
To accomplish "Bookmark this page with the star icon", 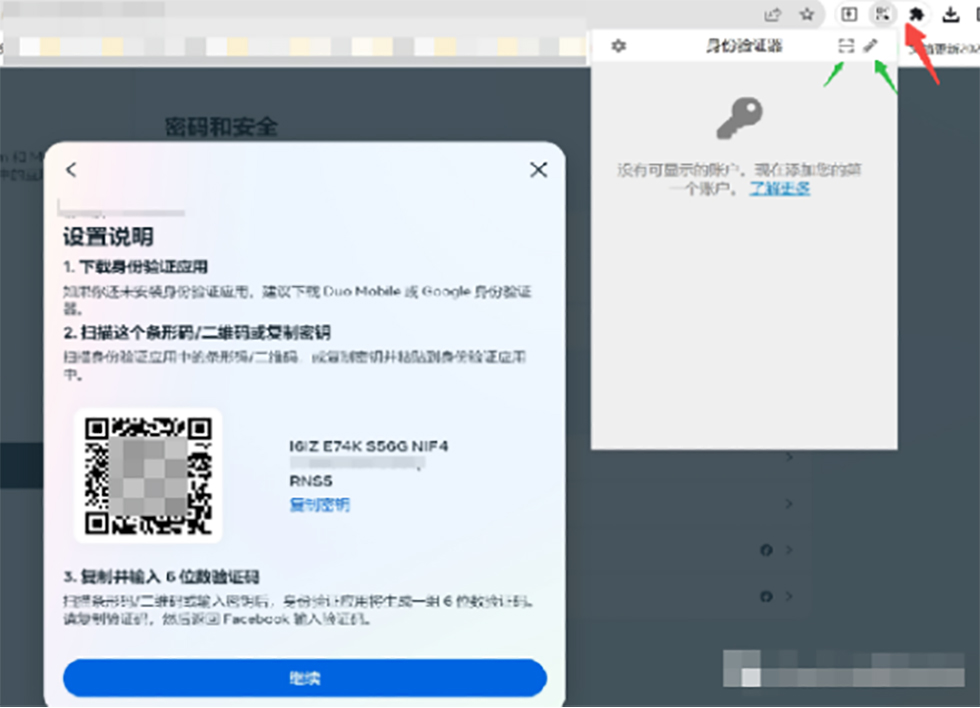I will [806, 14].
